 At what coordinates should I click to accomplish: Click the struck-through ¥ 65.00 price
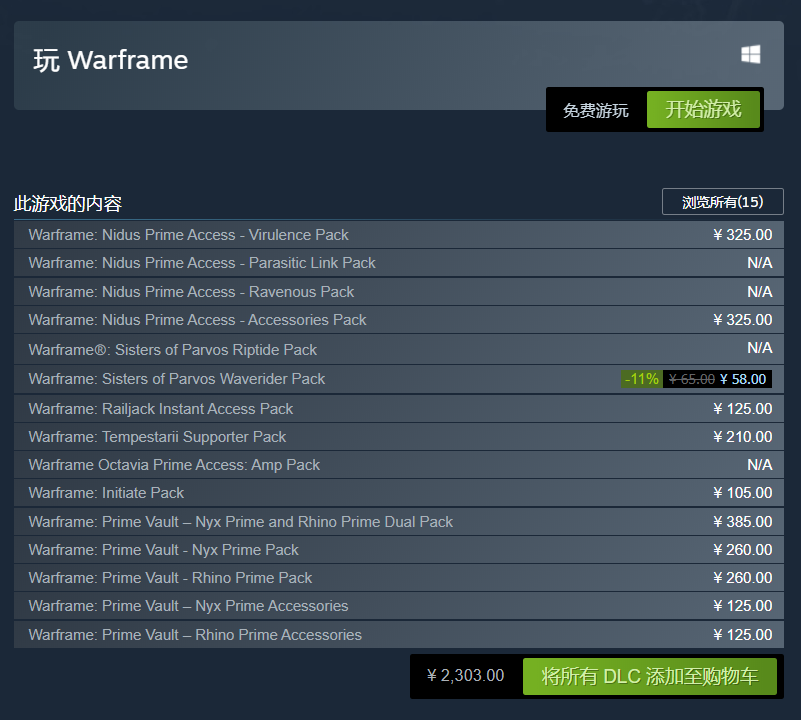[692, 379]
